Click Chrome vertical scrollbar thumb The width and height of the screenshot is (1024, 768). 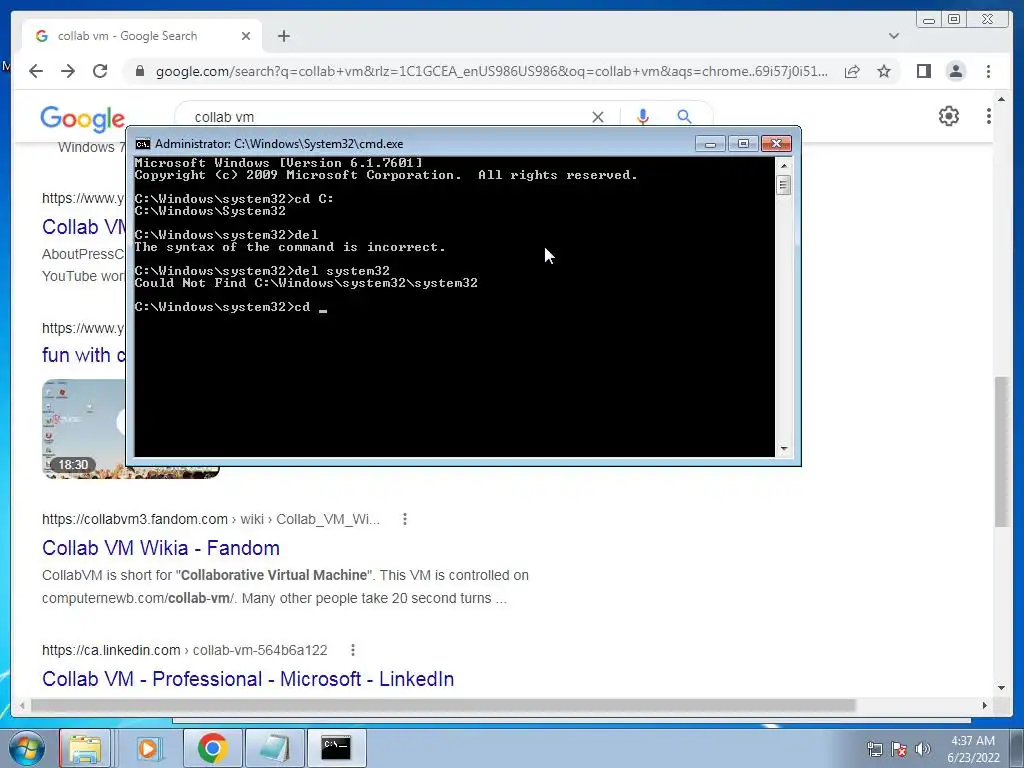point(1002,451)
